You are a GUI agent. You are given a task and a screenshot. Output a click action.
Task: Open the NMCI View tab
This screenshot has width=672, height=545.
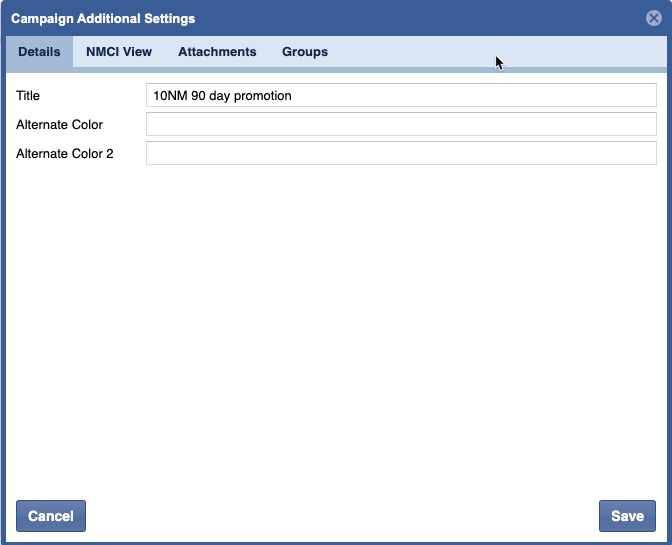[x=119, y=52]
